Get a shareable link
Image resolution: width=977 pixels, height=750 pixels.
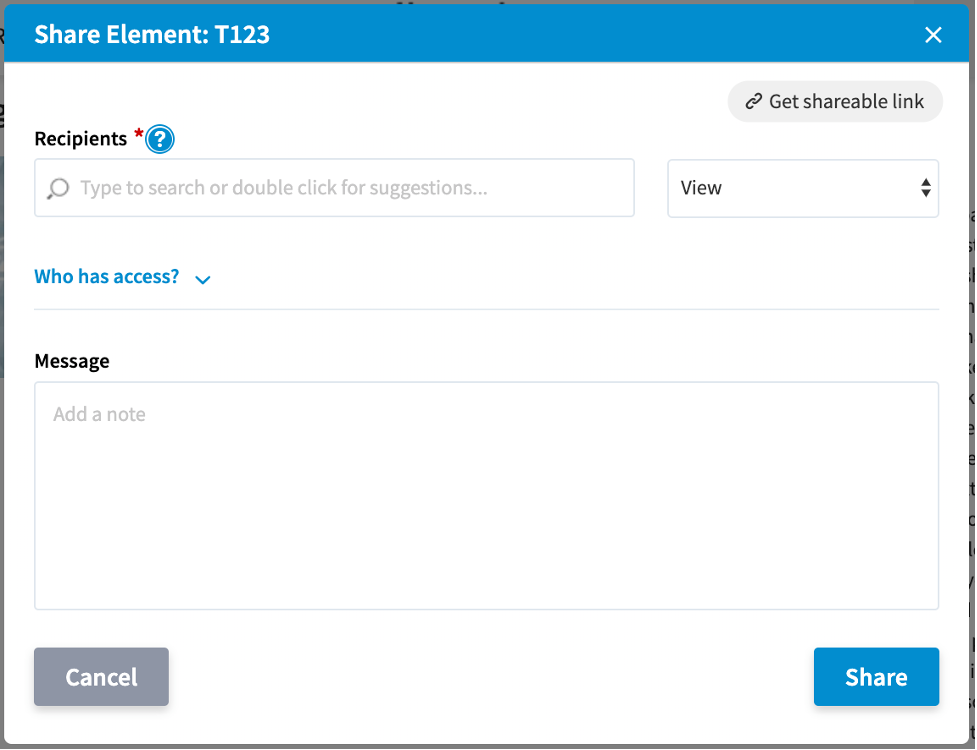[835, 102]
